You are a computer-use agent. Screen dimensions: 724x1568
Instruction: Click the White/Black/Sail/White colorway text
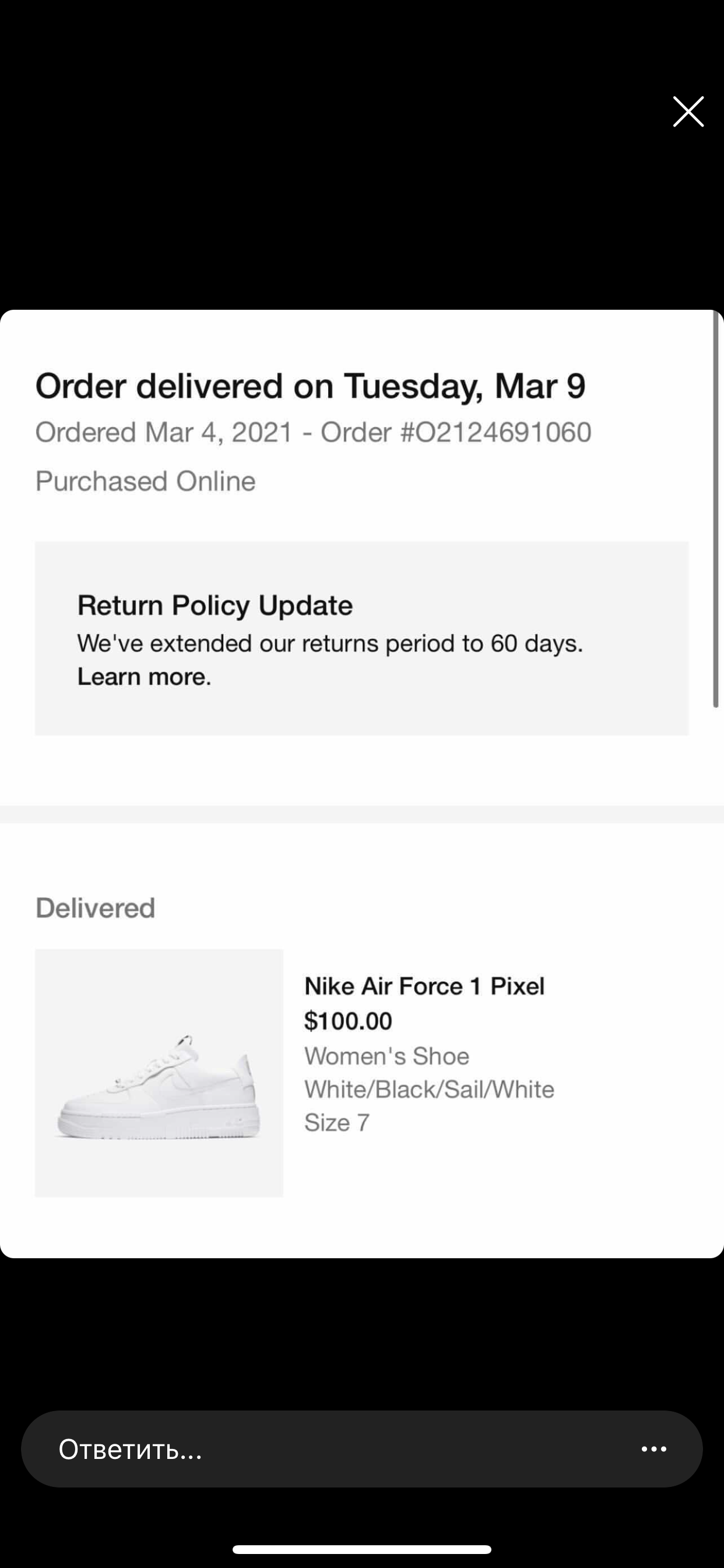[x=429, y=1089]
